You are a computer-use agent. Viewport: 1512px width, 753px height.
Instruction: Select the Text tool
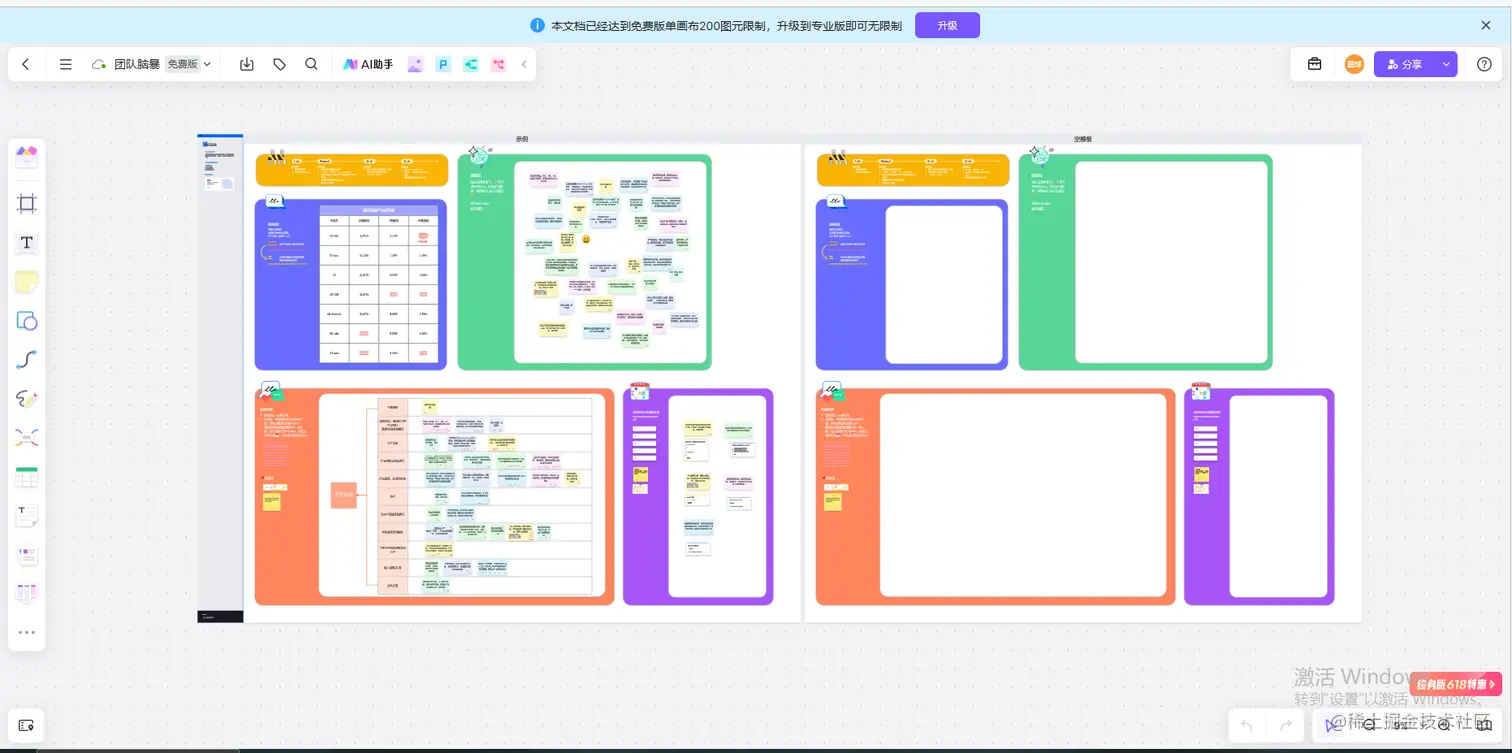pos(27,243)
